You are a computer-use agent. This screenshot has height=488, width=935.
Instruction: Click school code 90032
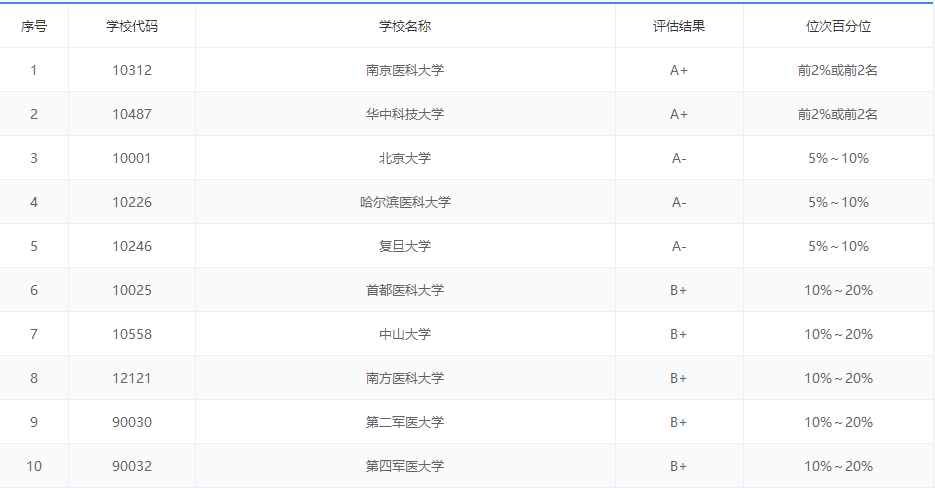(x=132, y=466)
